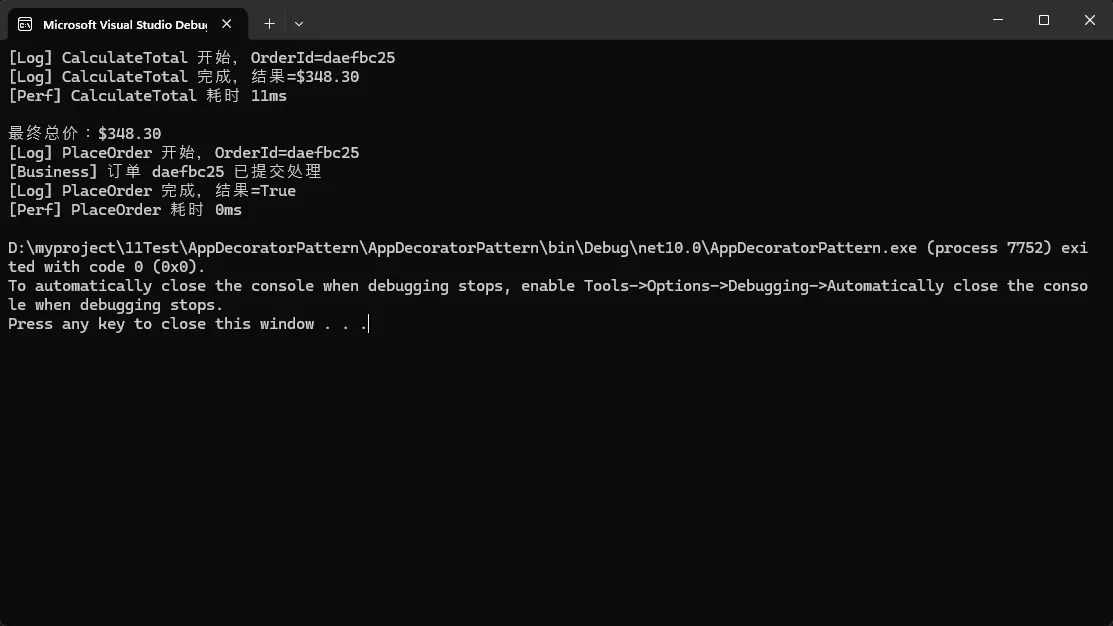
Task: Open a new tab with plus button
Action: coord(269,23)
